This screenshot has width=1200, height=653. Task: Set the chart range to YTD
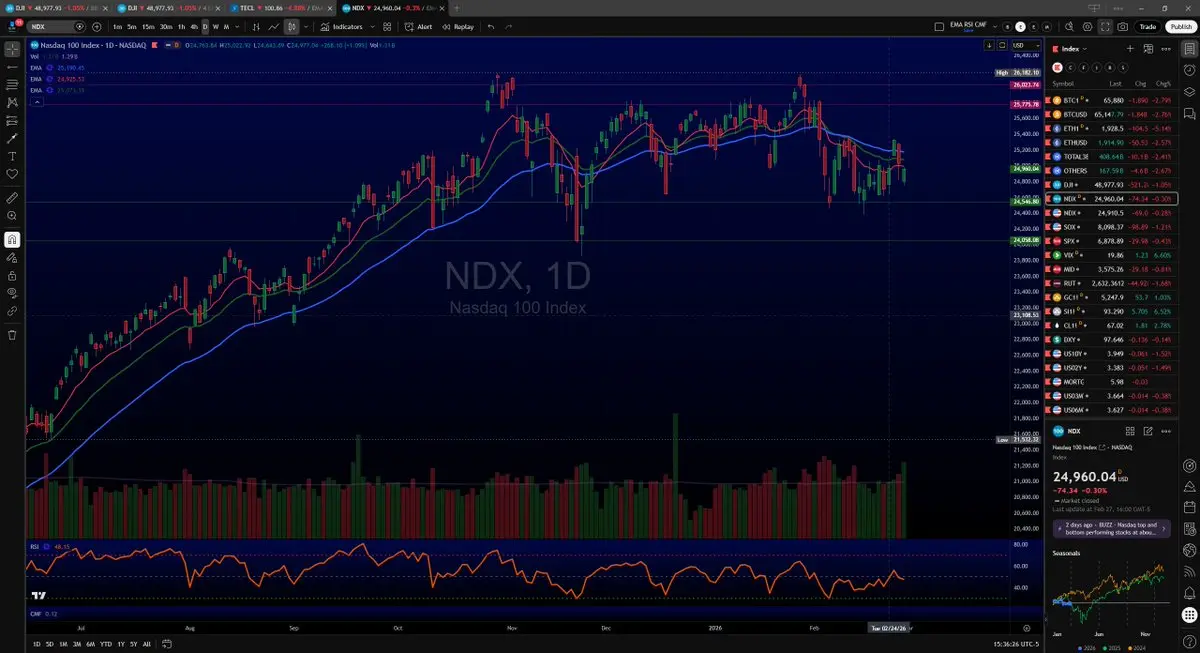click(x=105, y=644)
